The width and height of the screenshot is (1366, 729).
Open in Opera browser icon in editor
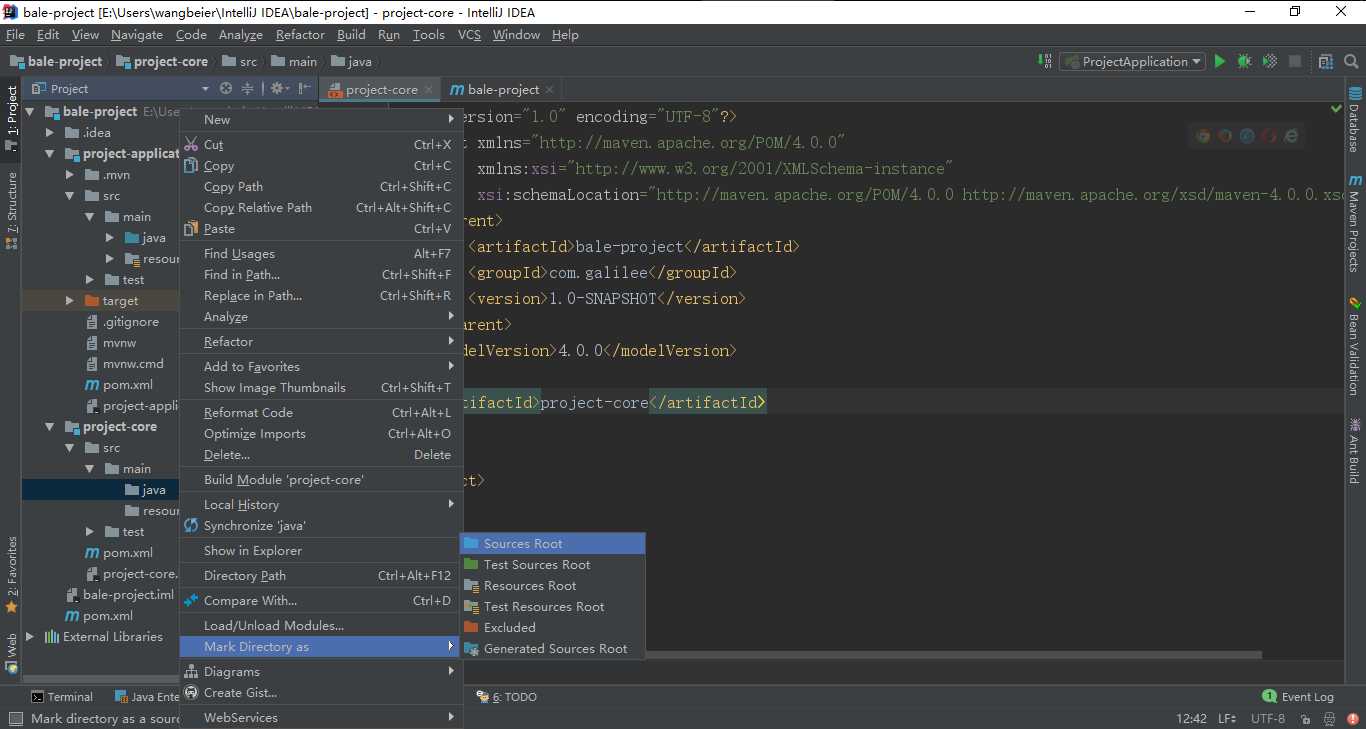pyautogui.click(x=1269, y=136)
